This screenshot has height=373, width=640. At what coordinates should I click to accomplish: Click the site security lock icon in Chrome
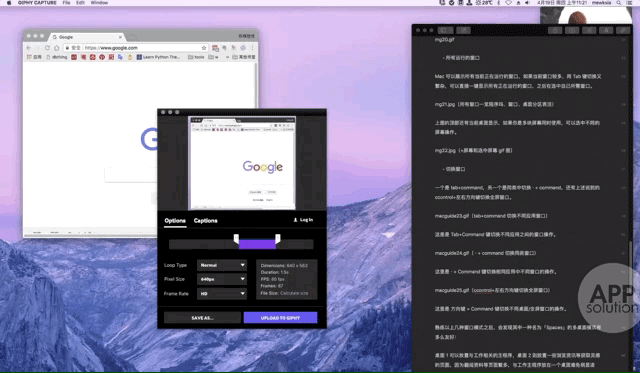click(68, 48)
